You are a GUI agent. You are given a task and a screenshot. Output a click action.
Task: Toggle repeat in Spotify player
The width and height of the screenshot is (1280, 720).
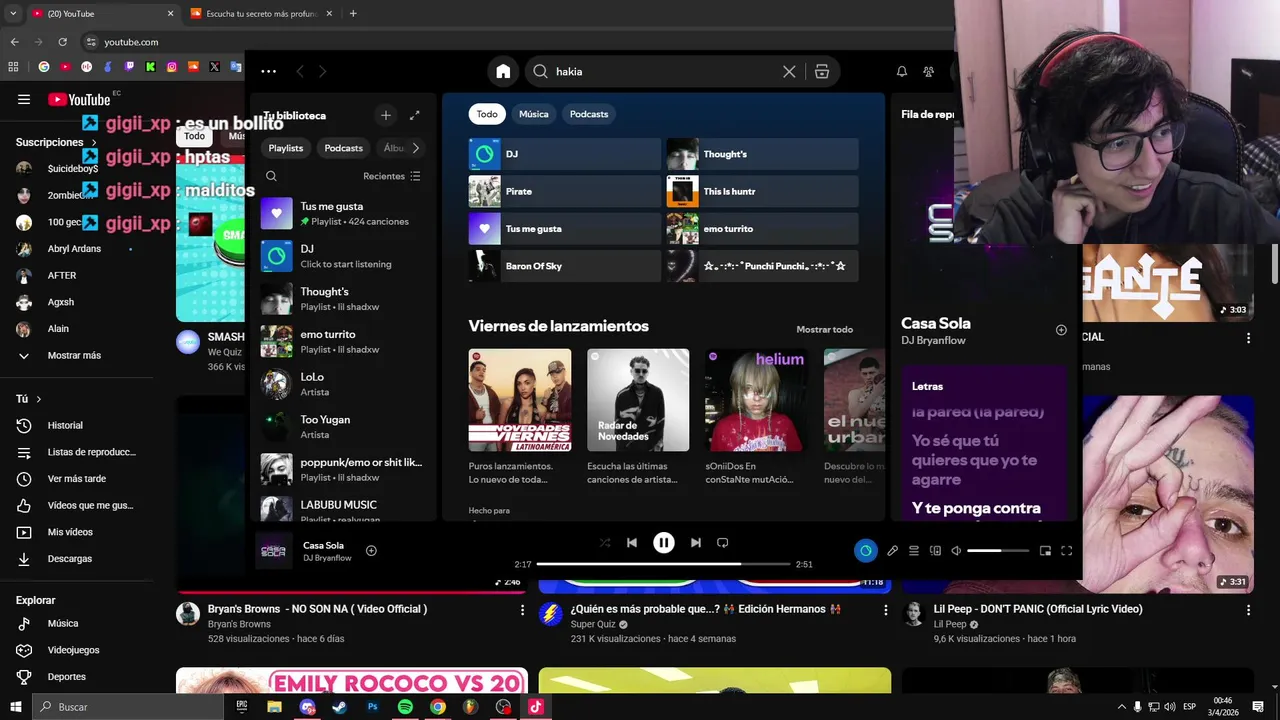(722, 542)
